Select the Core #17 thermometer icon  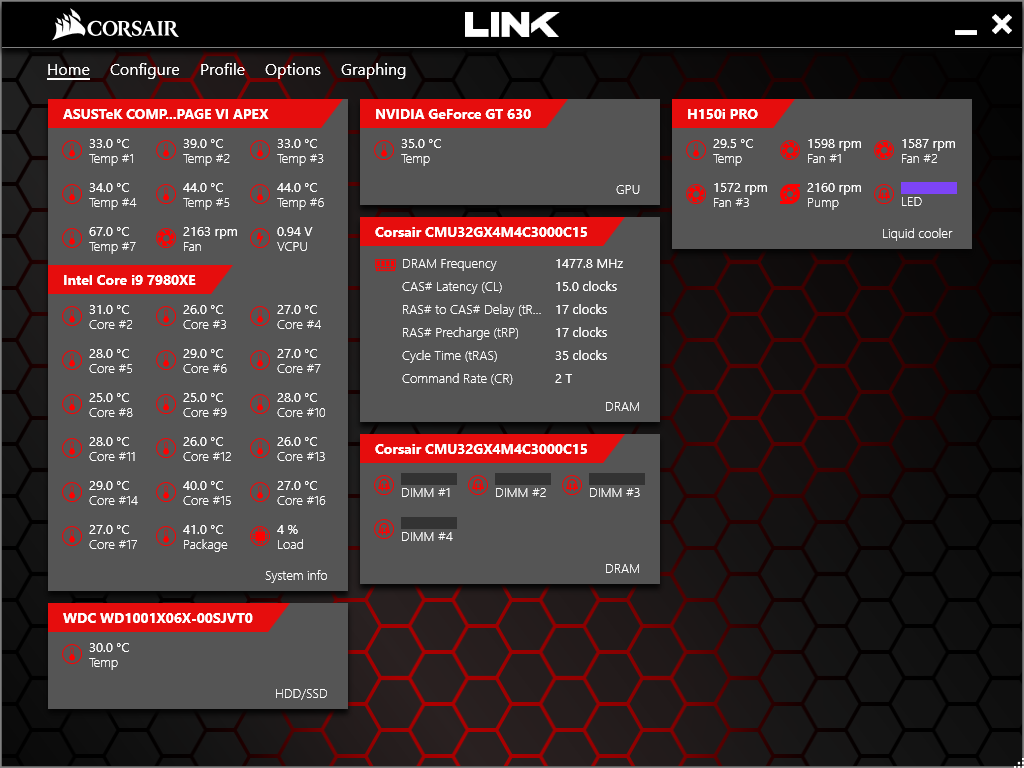click(72, 536)
